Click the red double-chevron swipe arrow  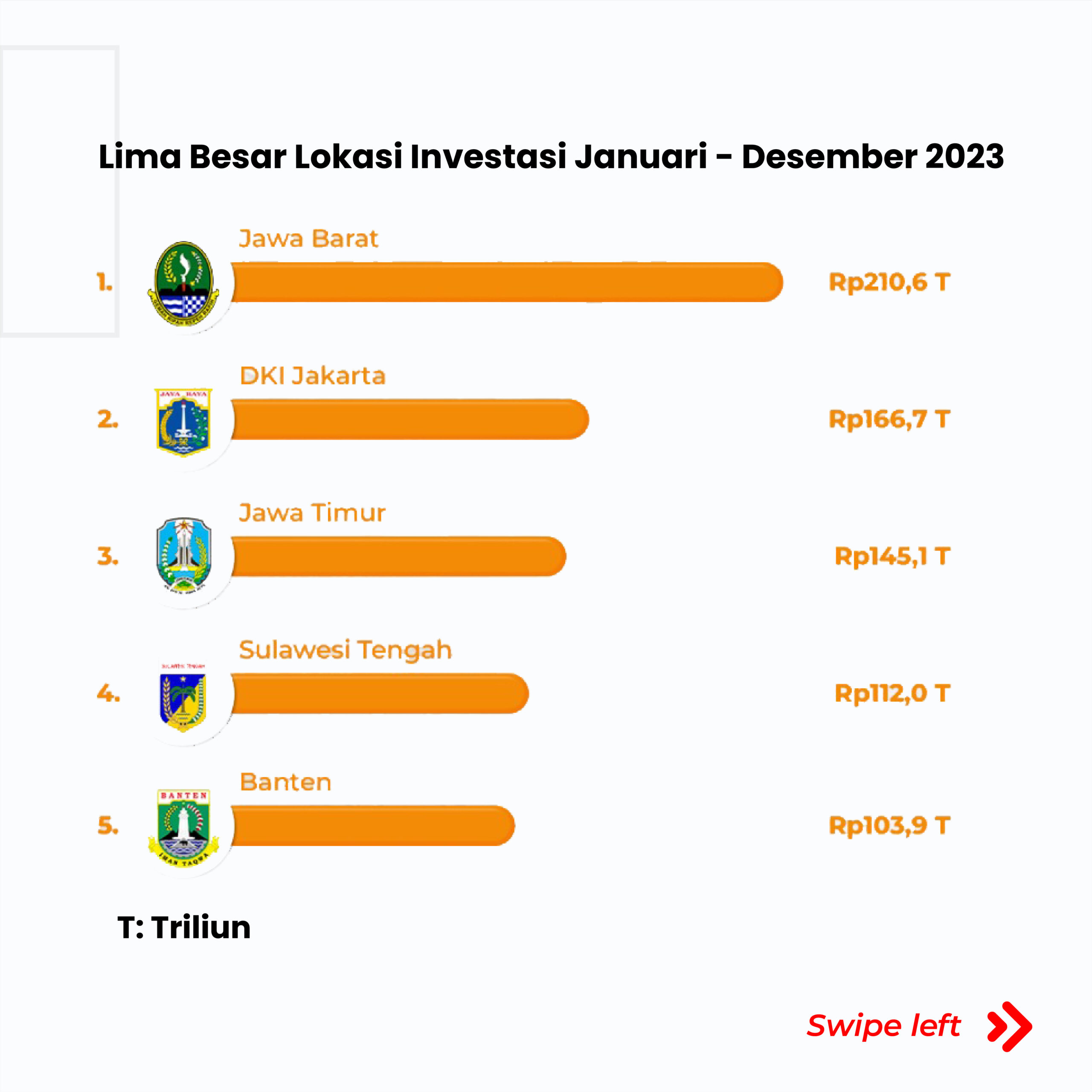[1009, 1026]
